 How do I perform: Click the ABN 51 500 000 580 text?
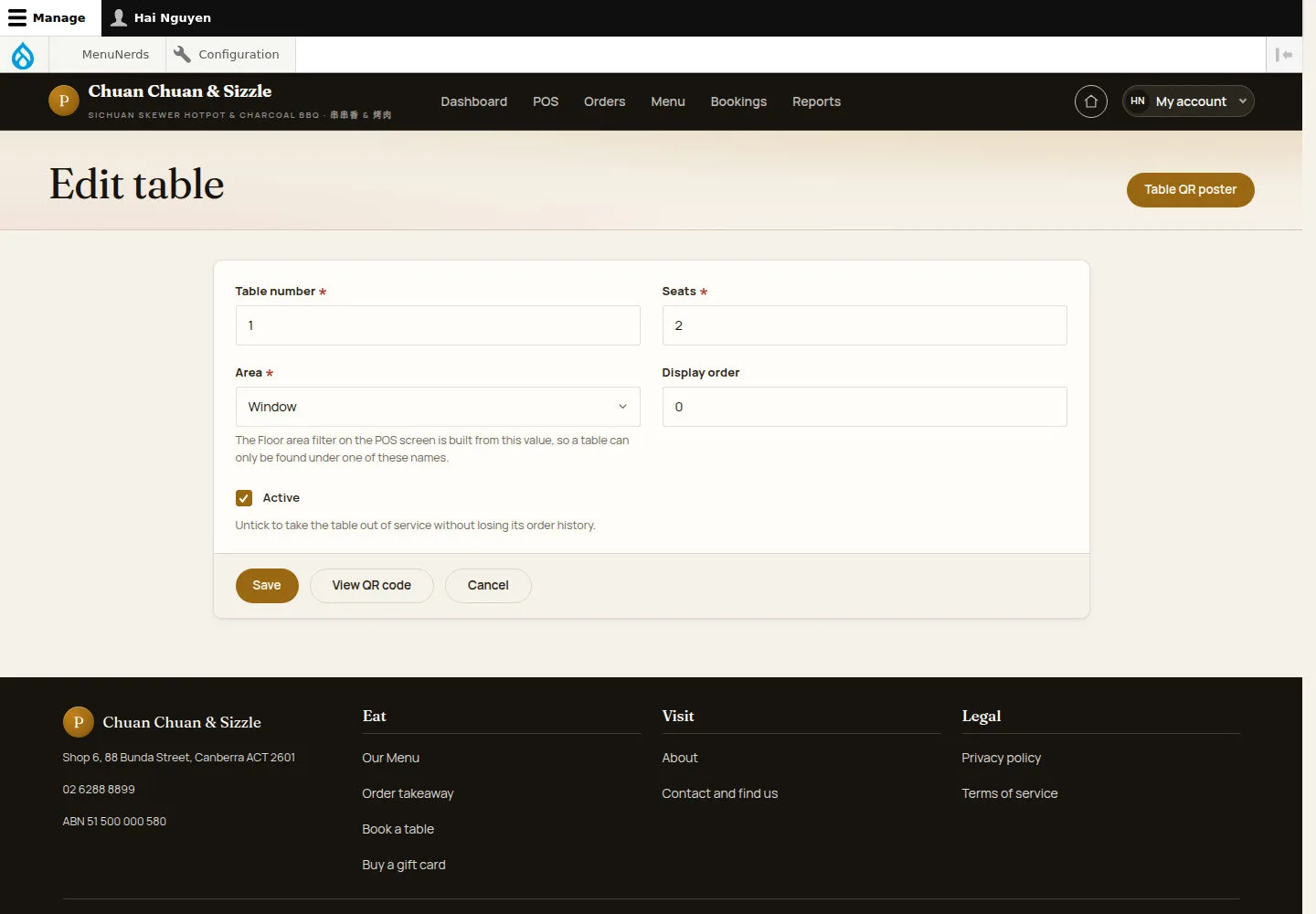tap(114, 822)
